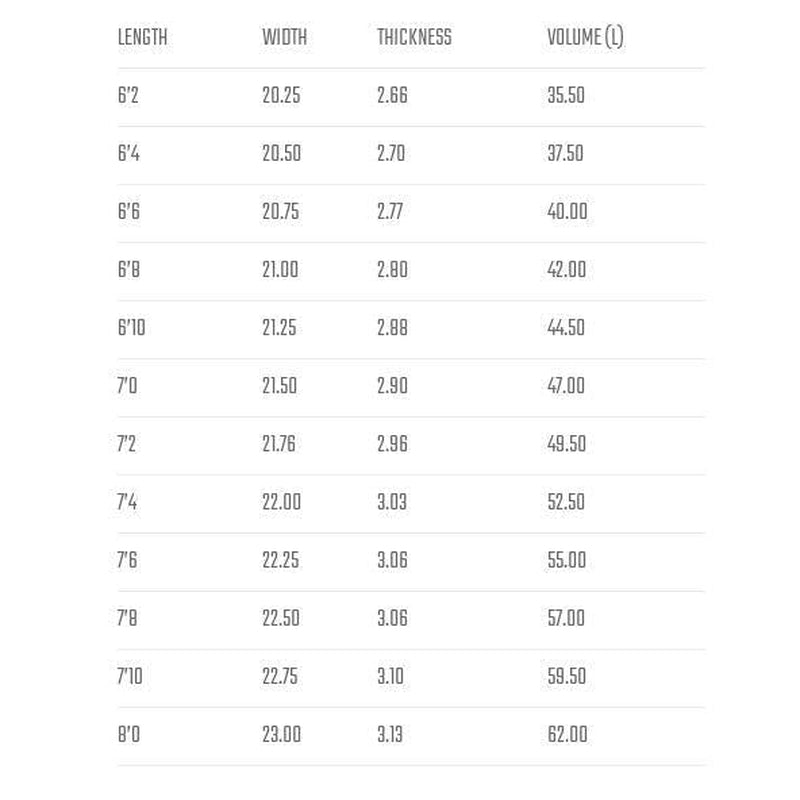
Task: Select the 7'6 length cell
Action: tap(127, 561)
